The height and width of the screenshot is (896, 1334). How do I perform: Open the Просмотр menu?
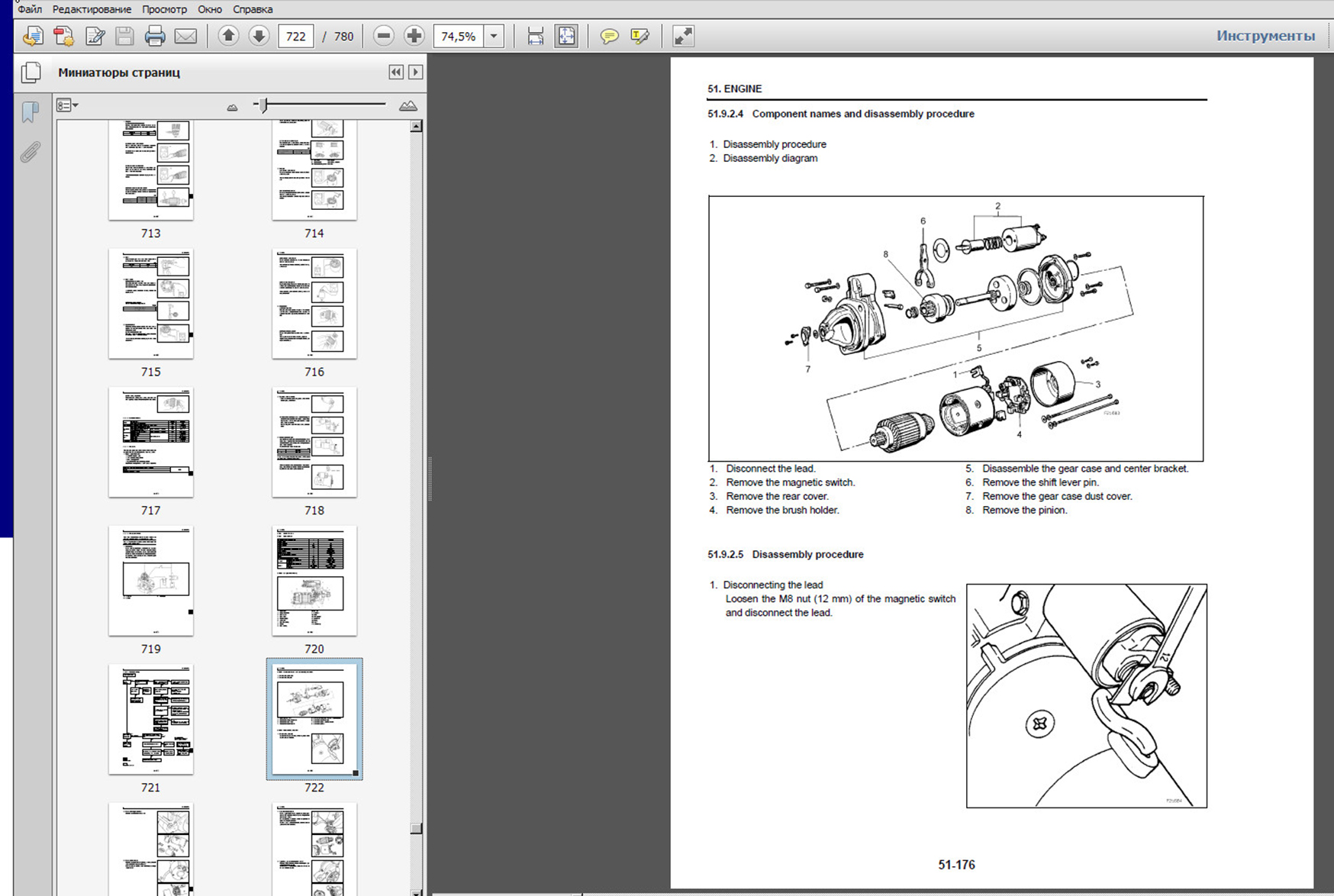[x=164, y=9]
